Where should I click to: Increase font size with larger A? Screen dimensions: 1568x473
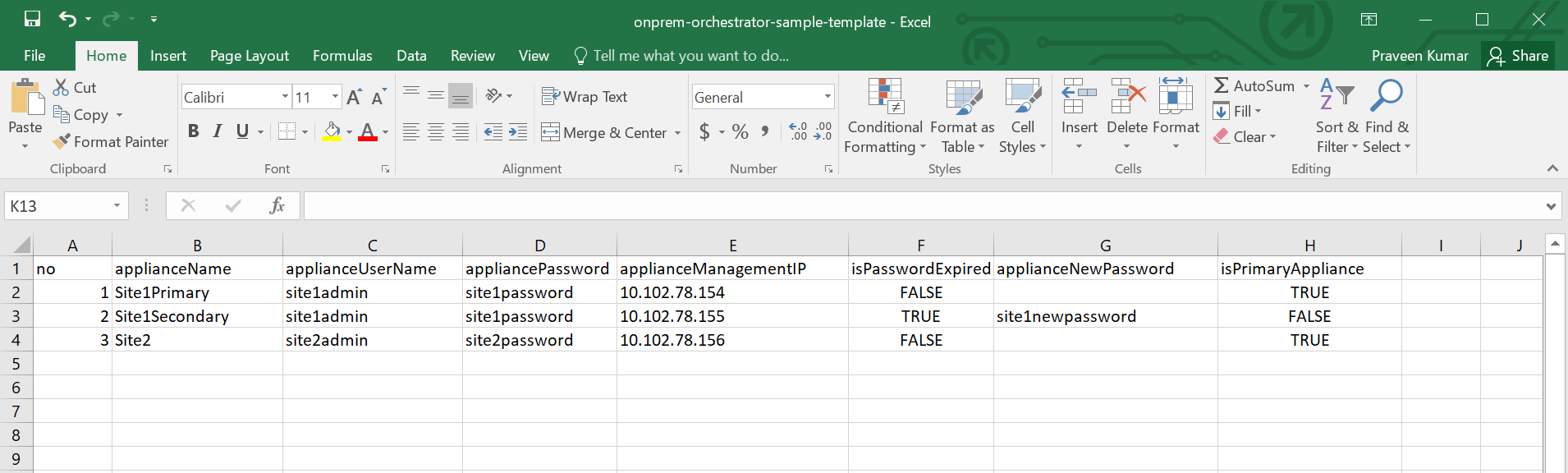354,98
